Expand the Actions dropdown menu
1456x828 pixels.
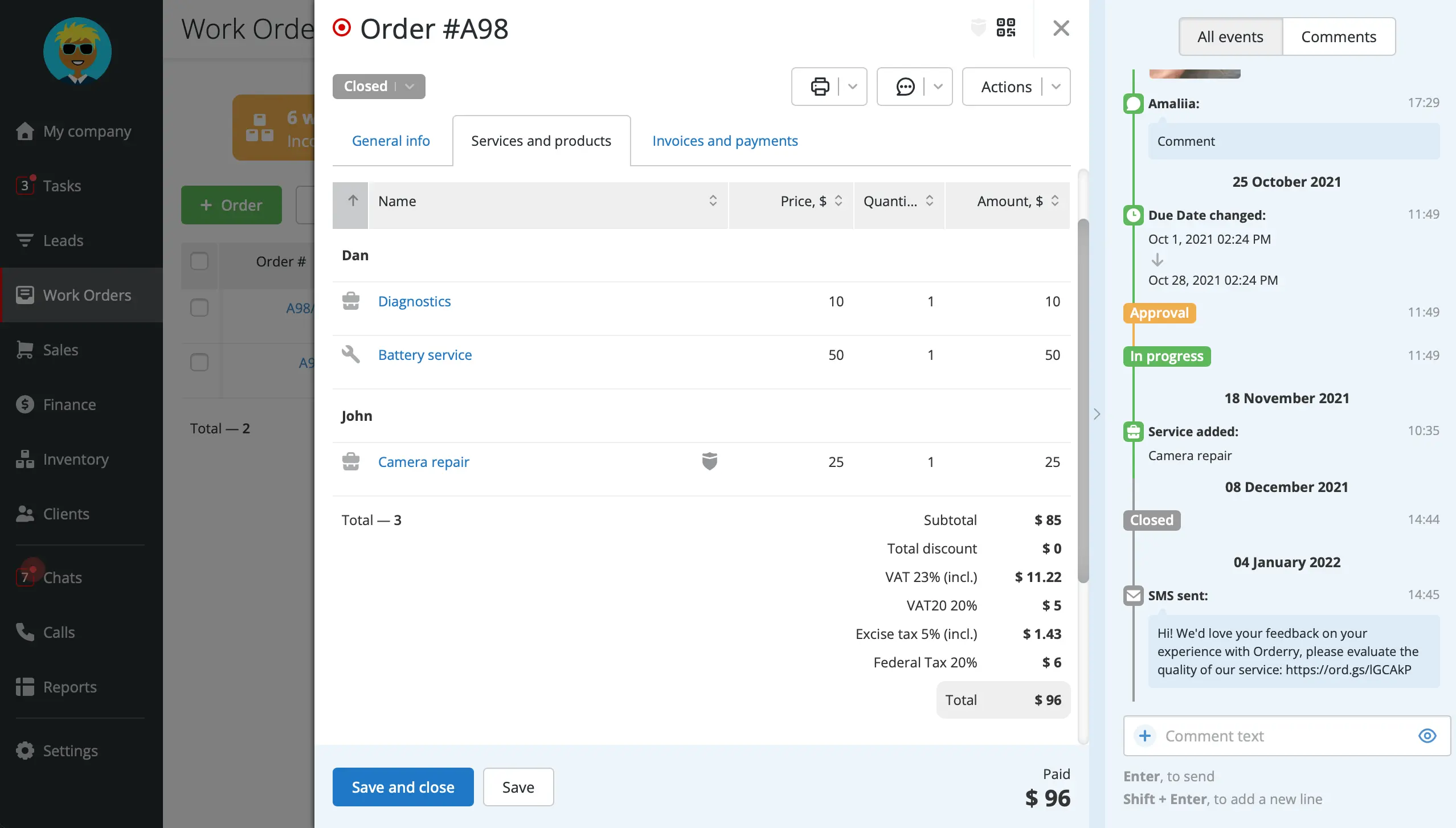(1055, 86)
